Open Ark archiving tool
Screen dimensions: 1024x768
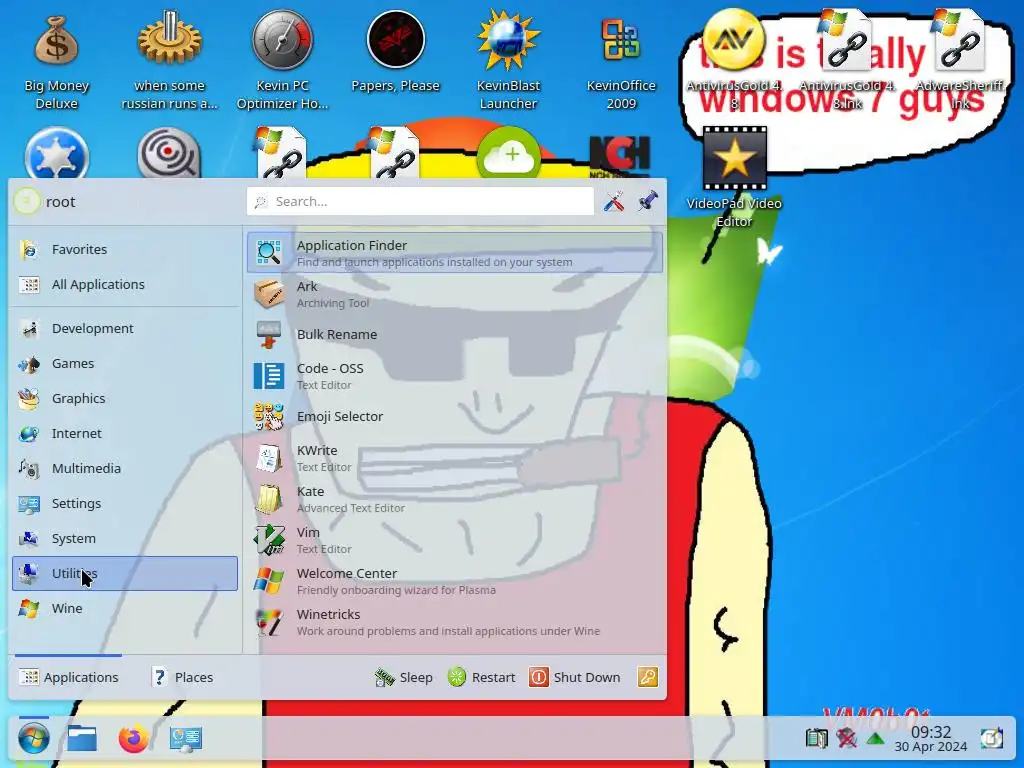[455, 294]
